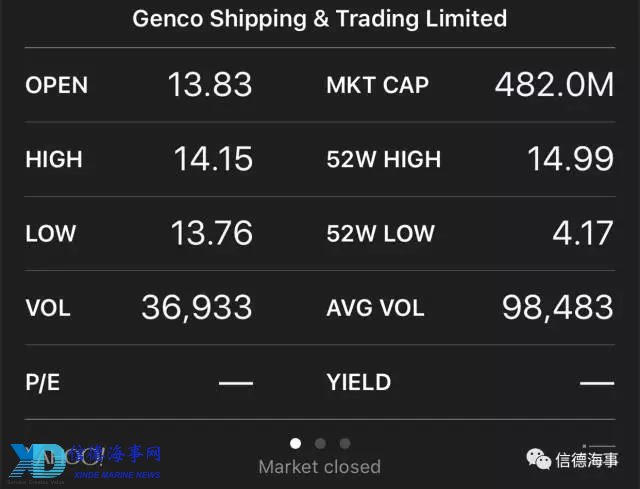
Task: Tap the 52W HIGH 14.99 value
Action: [570, 159]
